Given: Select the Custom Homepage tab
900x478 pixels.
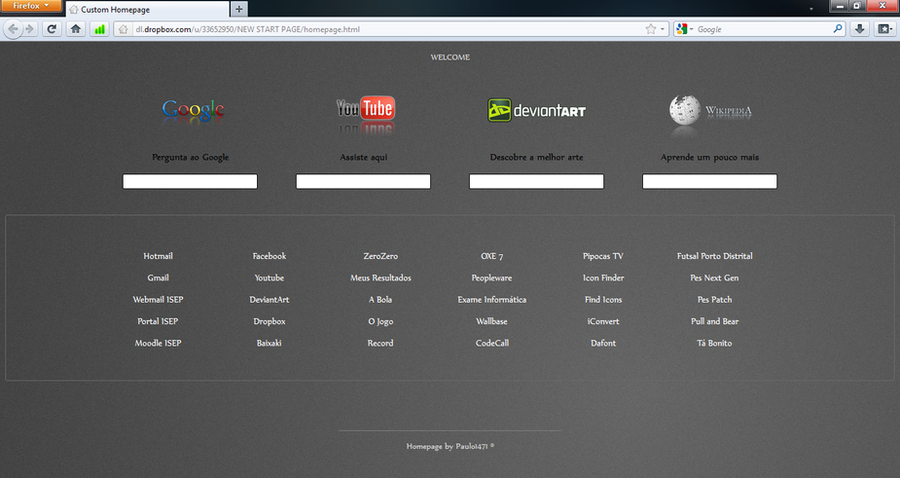Looking at the screenshot, I should click(148, 9).
